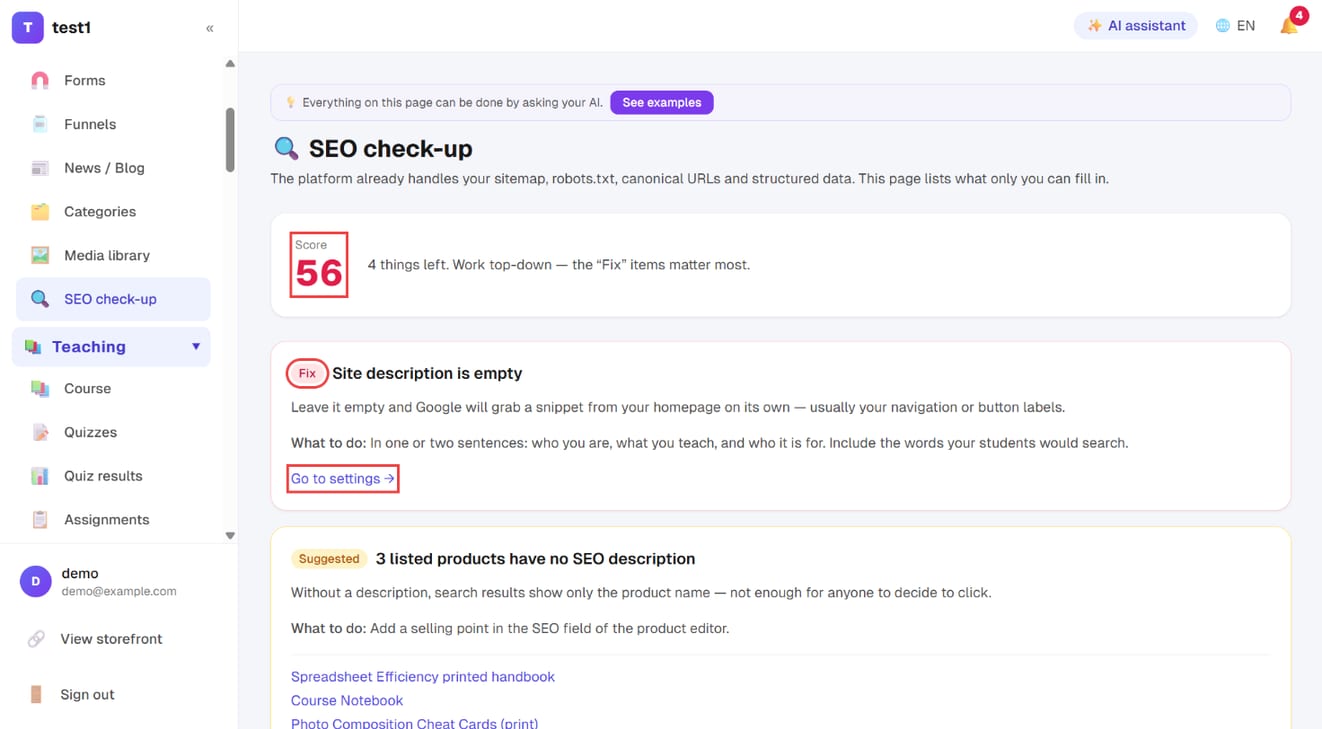This screenshot has height=729, width=1322.
Task: Collapse the Teaching section arrow
Action: click(x=196, y=347)
